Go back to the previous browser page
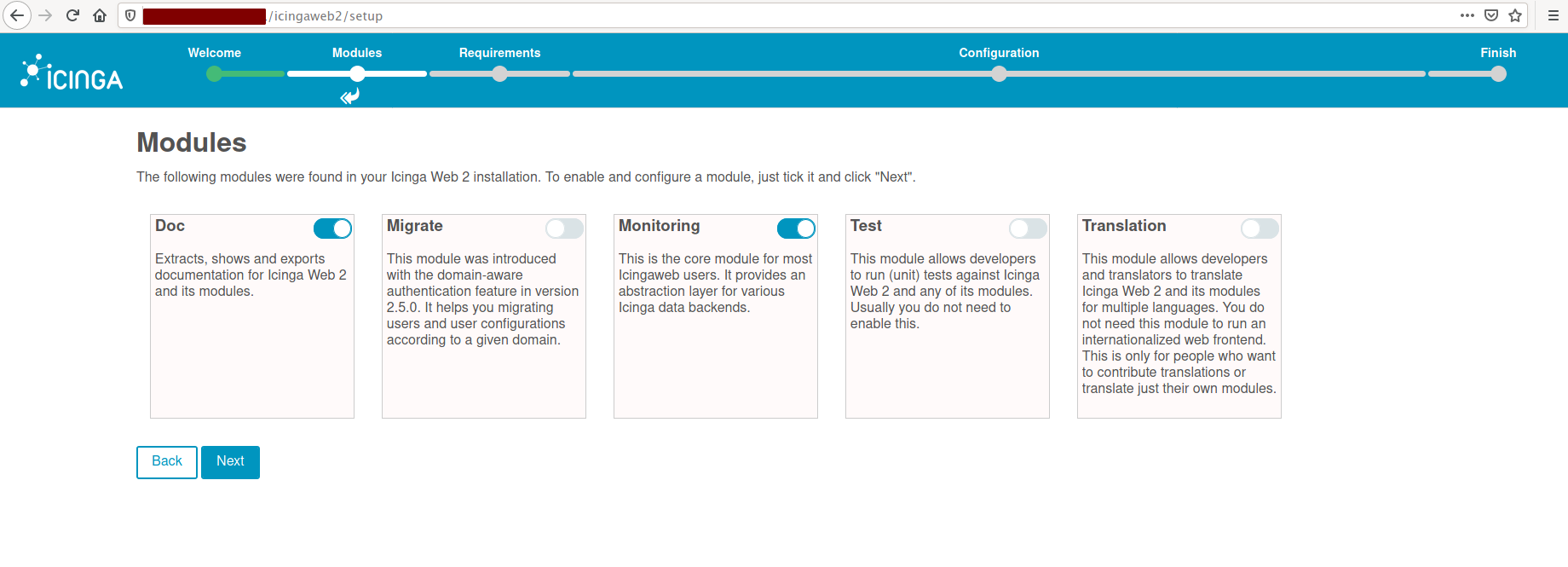This screenshot has height=567, width=1568. coord(17,15)
